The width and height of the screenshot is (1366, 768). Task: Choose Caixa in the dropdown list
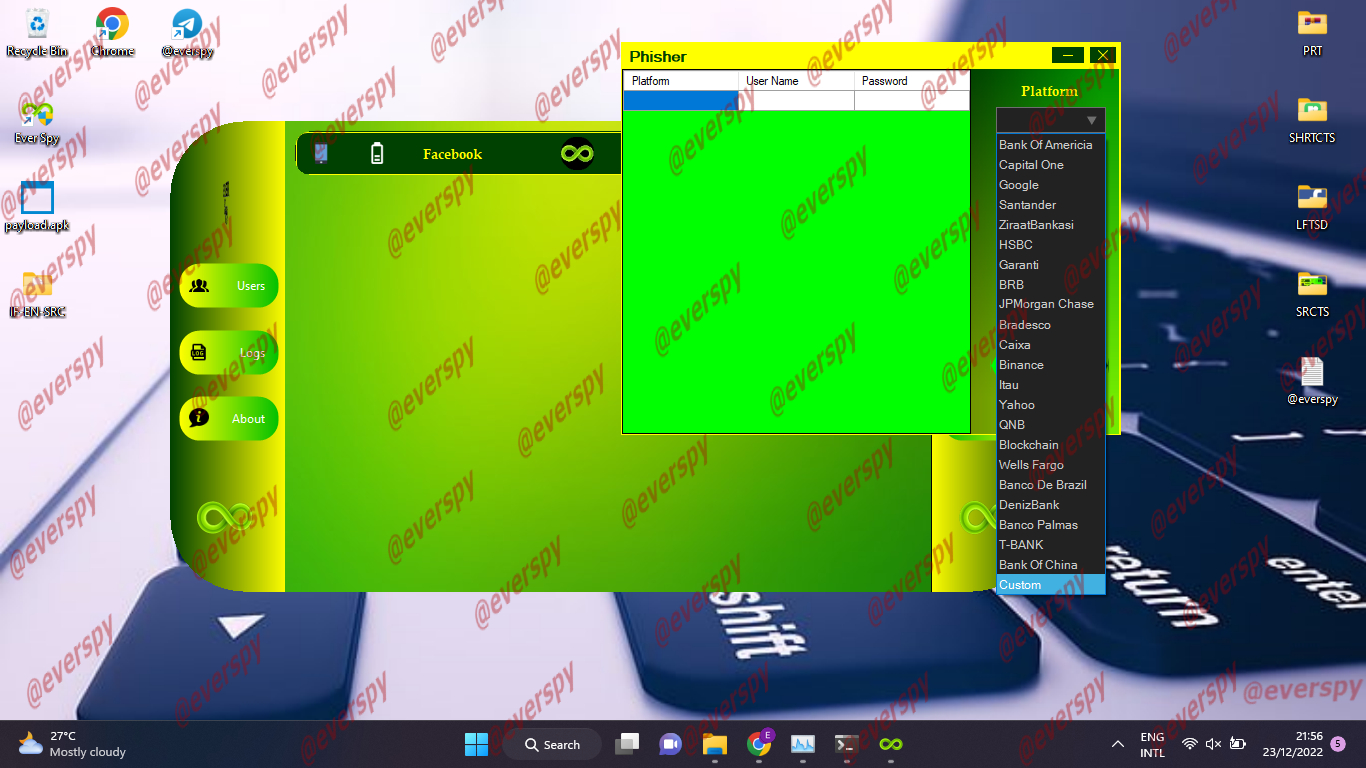[x=1050, y=345]
